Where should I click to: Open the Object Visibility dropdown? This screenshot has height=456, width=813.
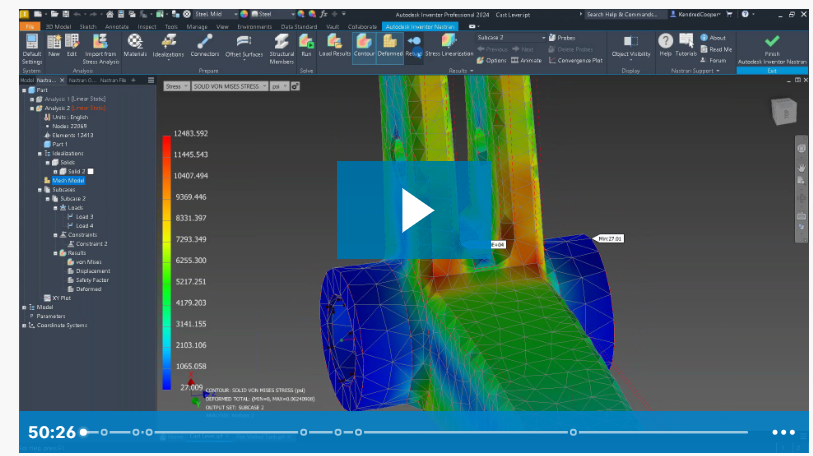pyautogui.click(x=630, y=48)
